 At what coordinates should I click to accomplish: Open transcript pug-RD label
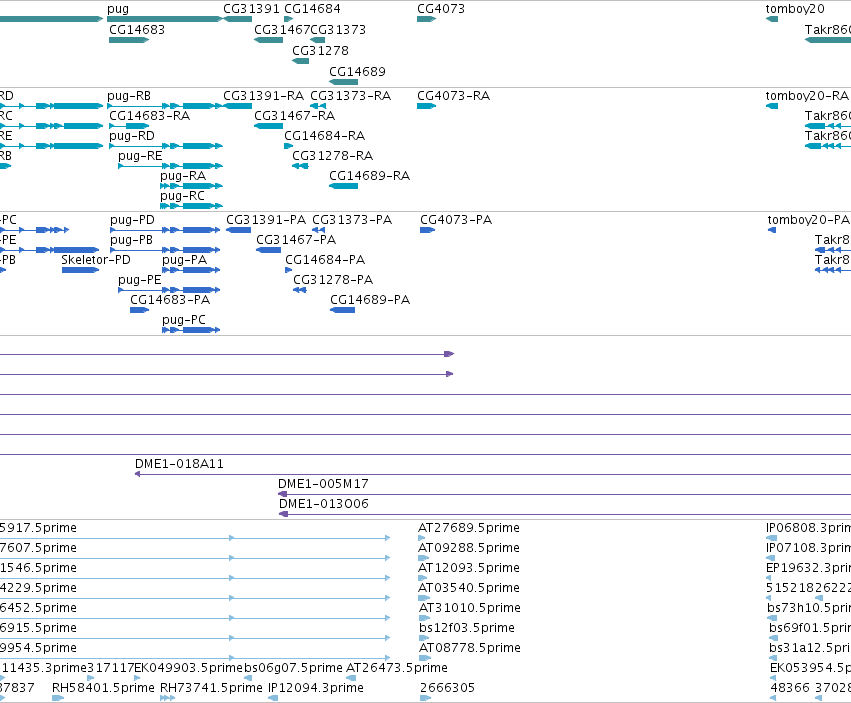[132, 136]
